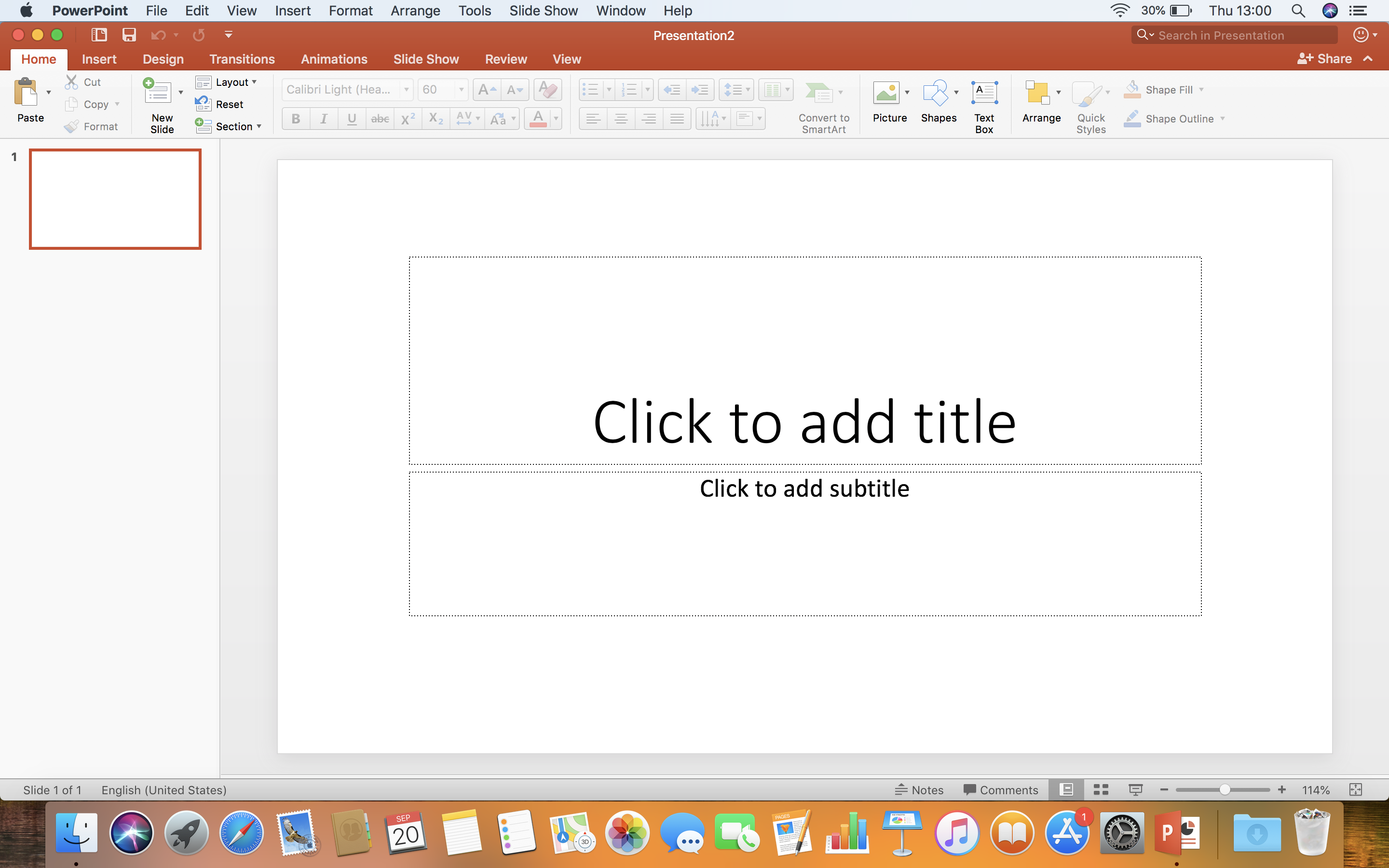Screen dimensions: 1389x868
Task: Click the Save icon in title bar
Action: pos(129,35)
